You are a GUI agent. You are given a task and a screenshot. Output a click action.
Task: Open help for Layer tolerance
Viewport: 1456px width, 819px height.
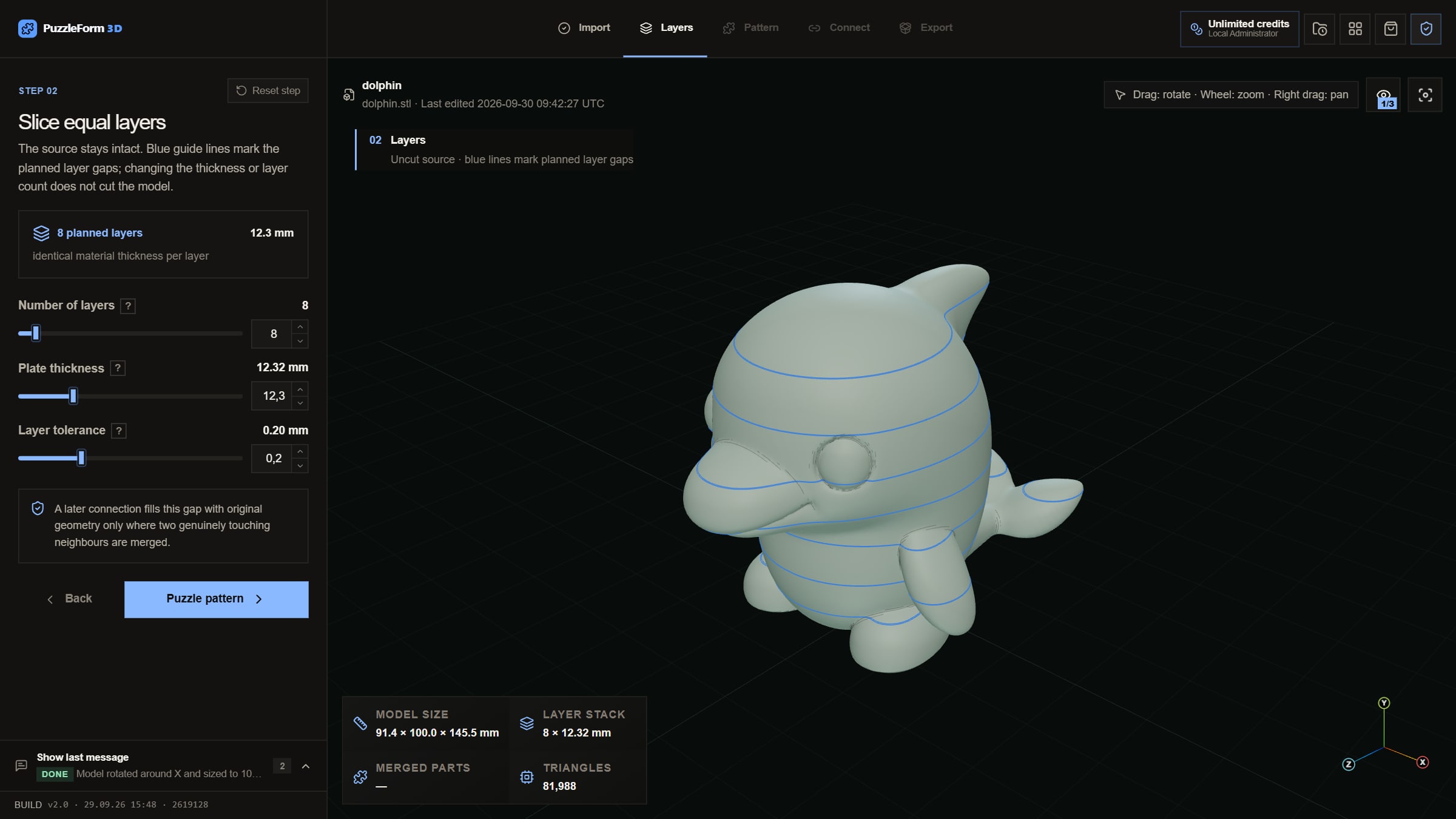tap(119, 431)
